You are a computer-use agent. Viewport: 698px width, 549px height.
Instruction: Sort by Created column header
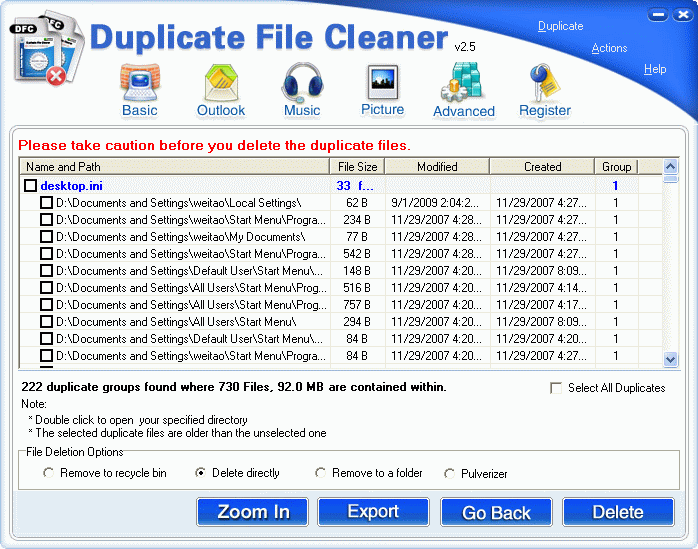pyautogui.click(x=542, y=167)
